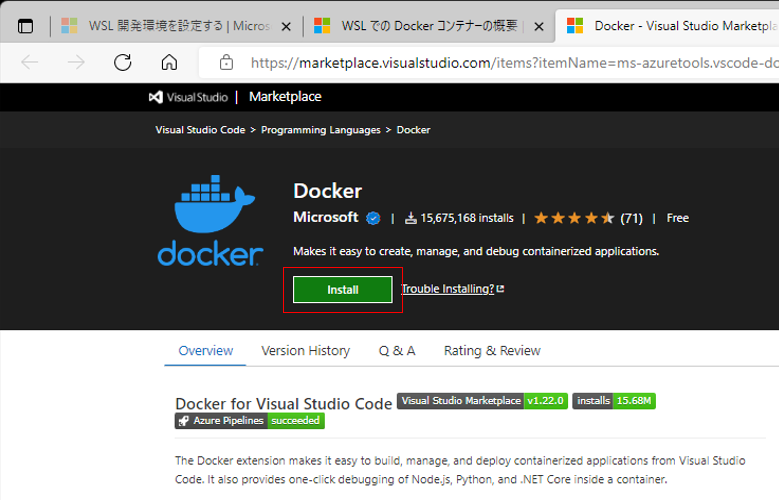
Task: Click the browser refresh button
Action: click(x=123, y=63)
